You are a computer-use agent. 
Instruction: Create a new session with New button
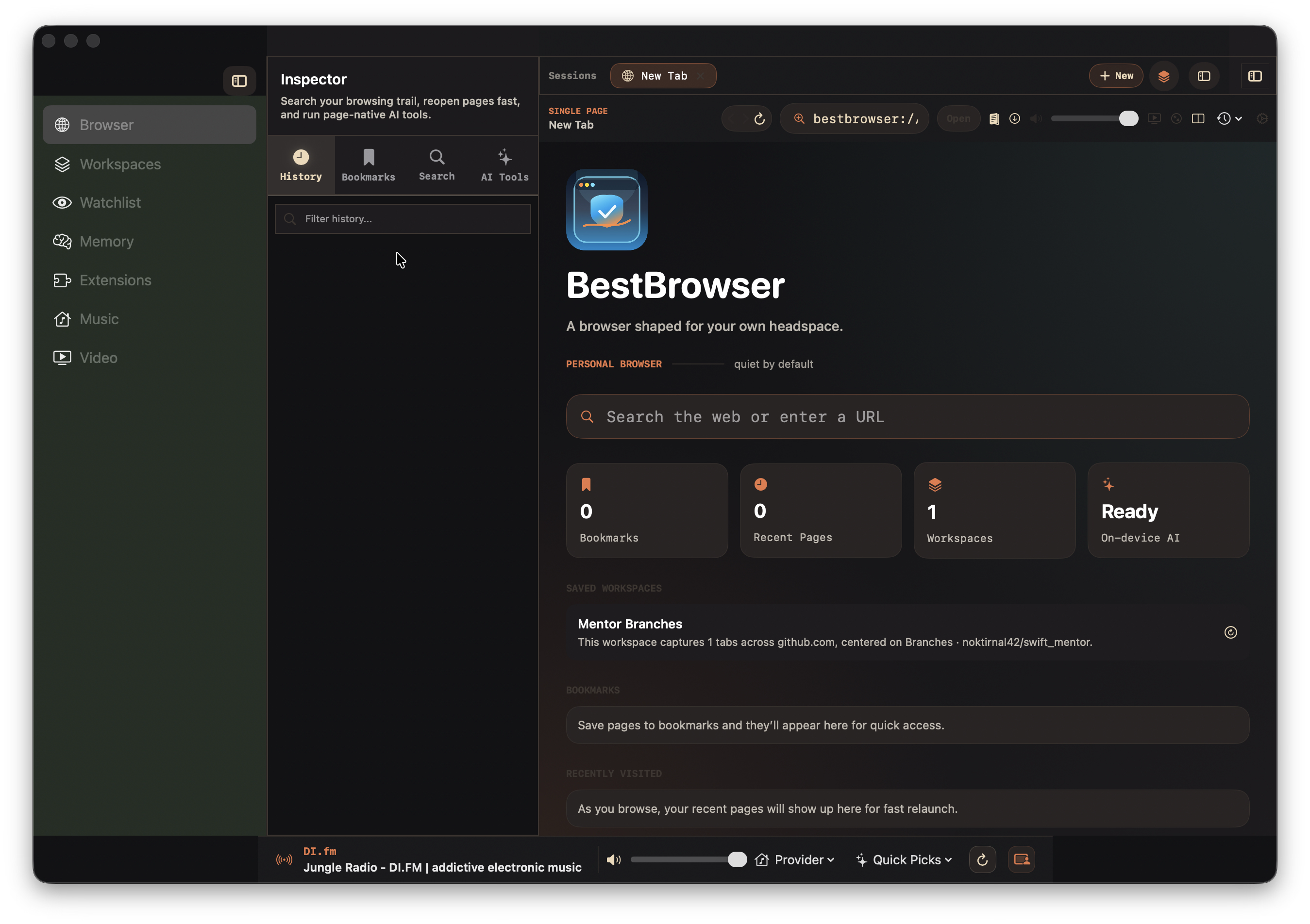[x=1115, y=76]
